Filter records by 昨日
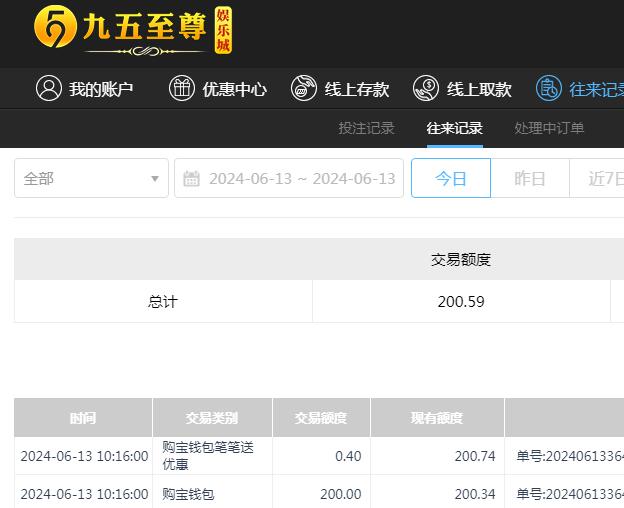The height and width of the screenshot is (508, 624). [530, 178]
